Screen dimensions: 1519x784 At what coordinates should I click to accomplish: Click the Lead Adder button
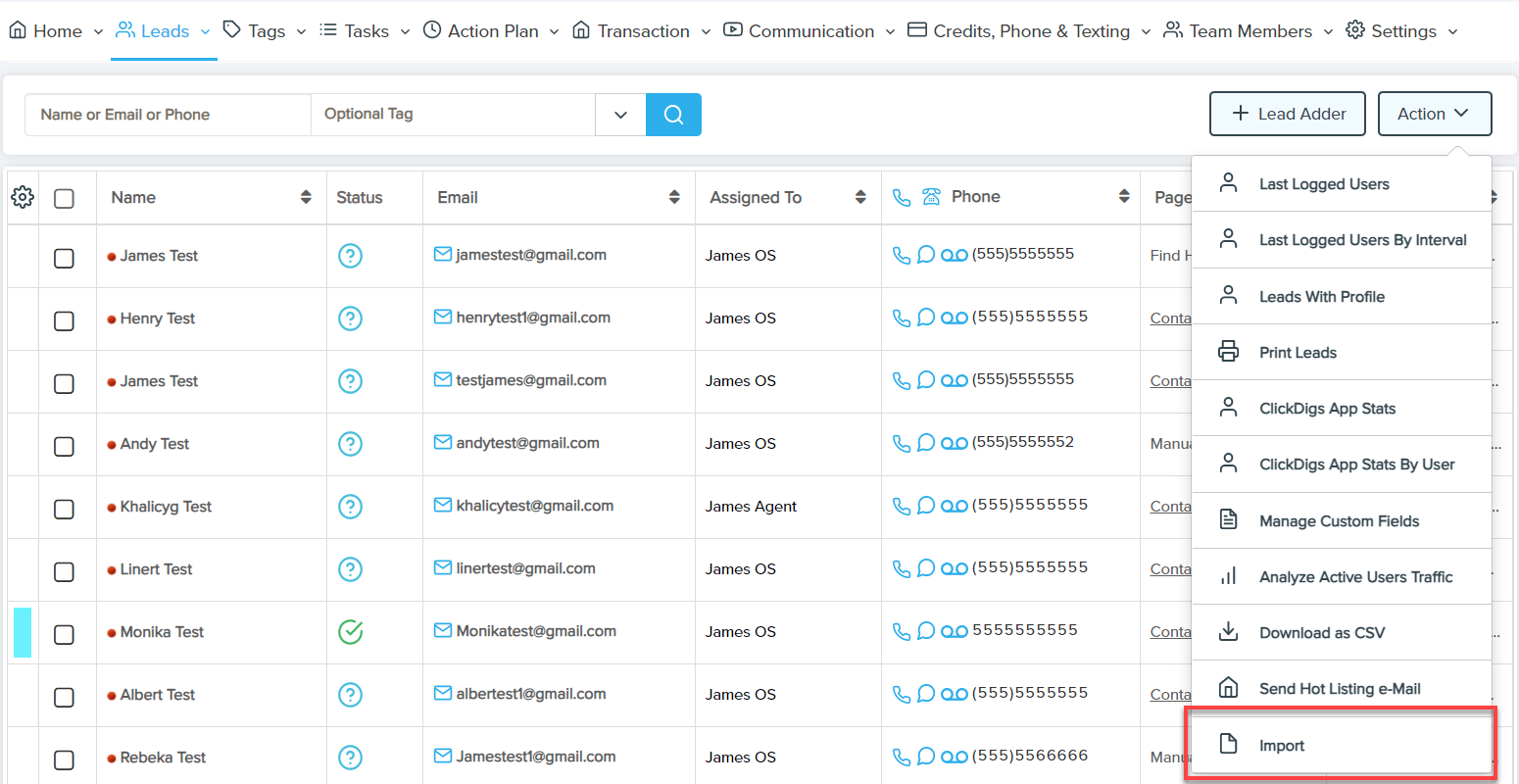[1288, 114]
